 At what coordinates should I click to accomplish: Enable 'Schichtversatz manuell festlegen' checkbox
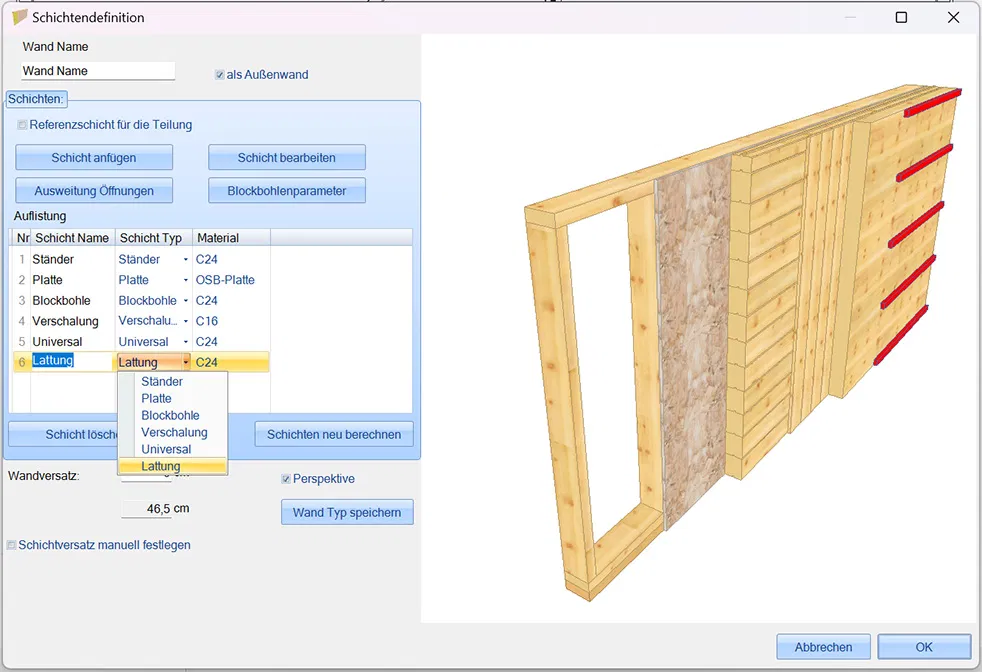(x=12, y=545)
